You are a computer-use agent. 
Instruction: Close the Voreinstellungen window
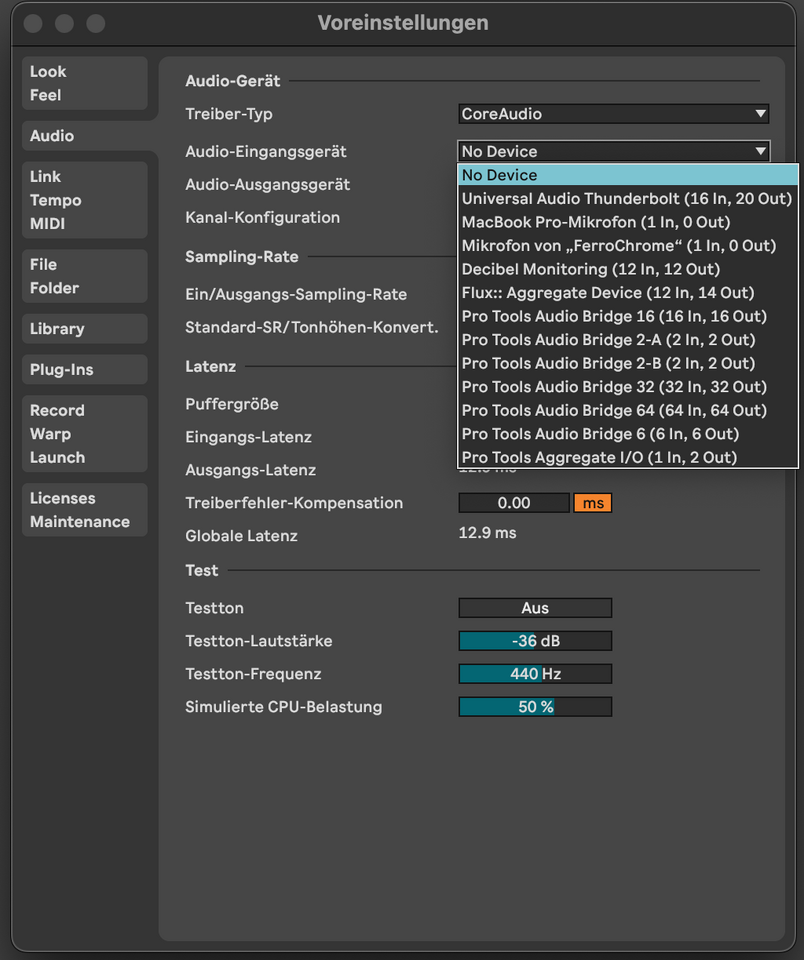[x=33, y=24]
